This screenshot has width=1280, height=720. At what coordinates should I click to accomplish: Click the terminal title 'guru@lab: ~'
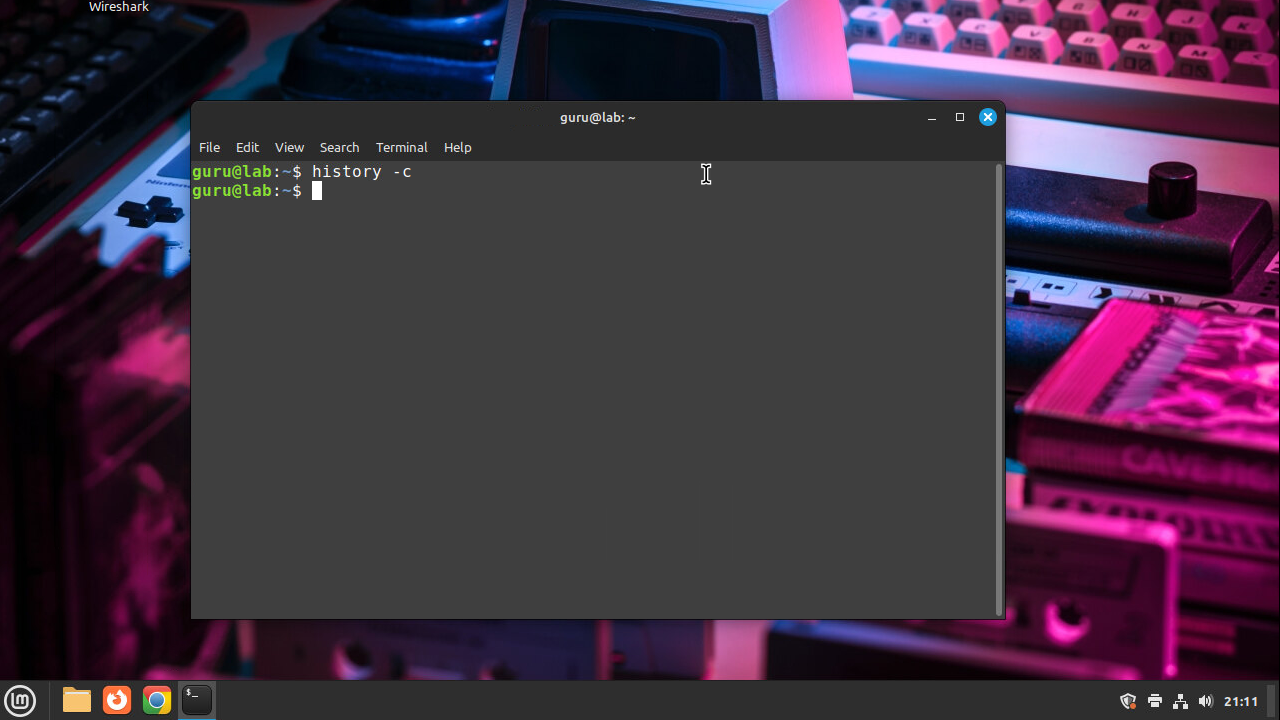598,117
